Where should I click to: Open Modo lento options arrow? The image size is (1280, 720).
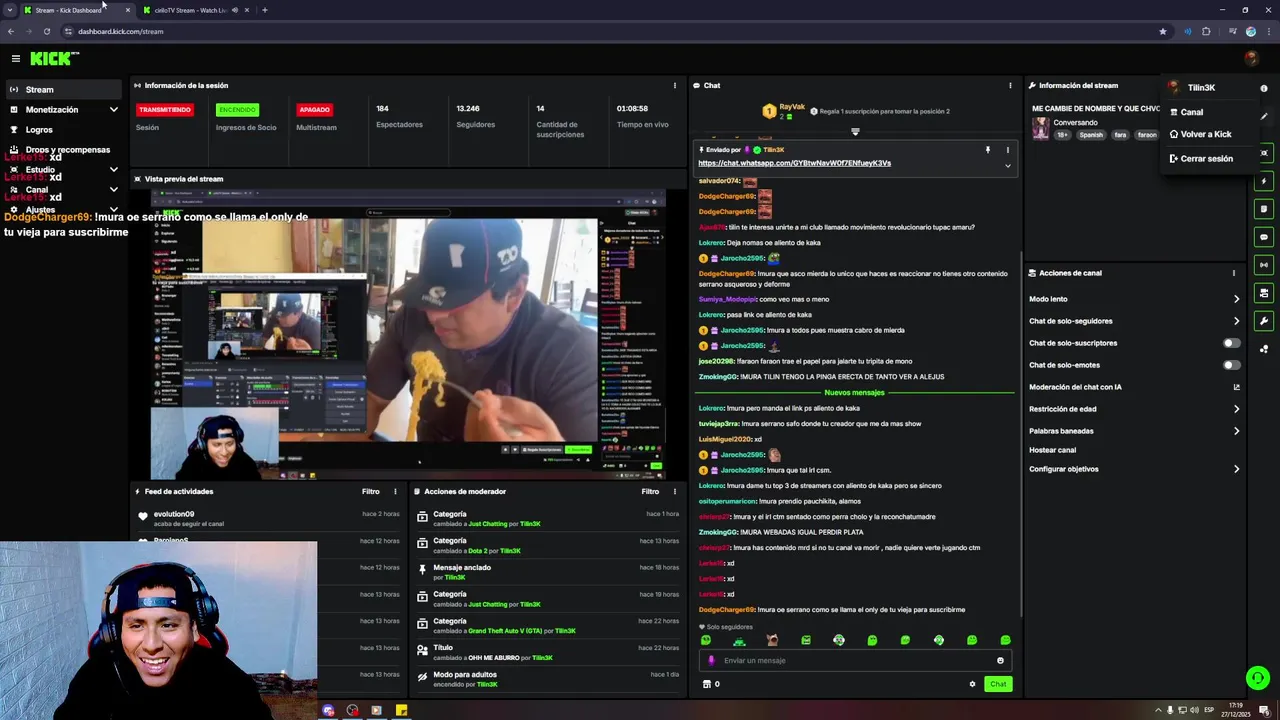pyautogui.click(x=1236, y=299)
